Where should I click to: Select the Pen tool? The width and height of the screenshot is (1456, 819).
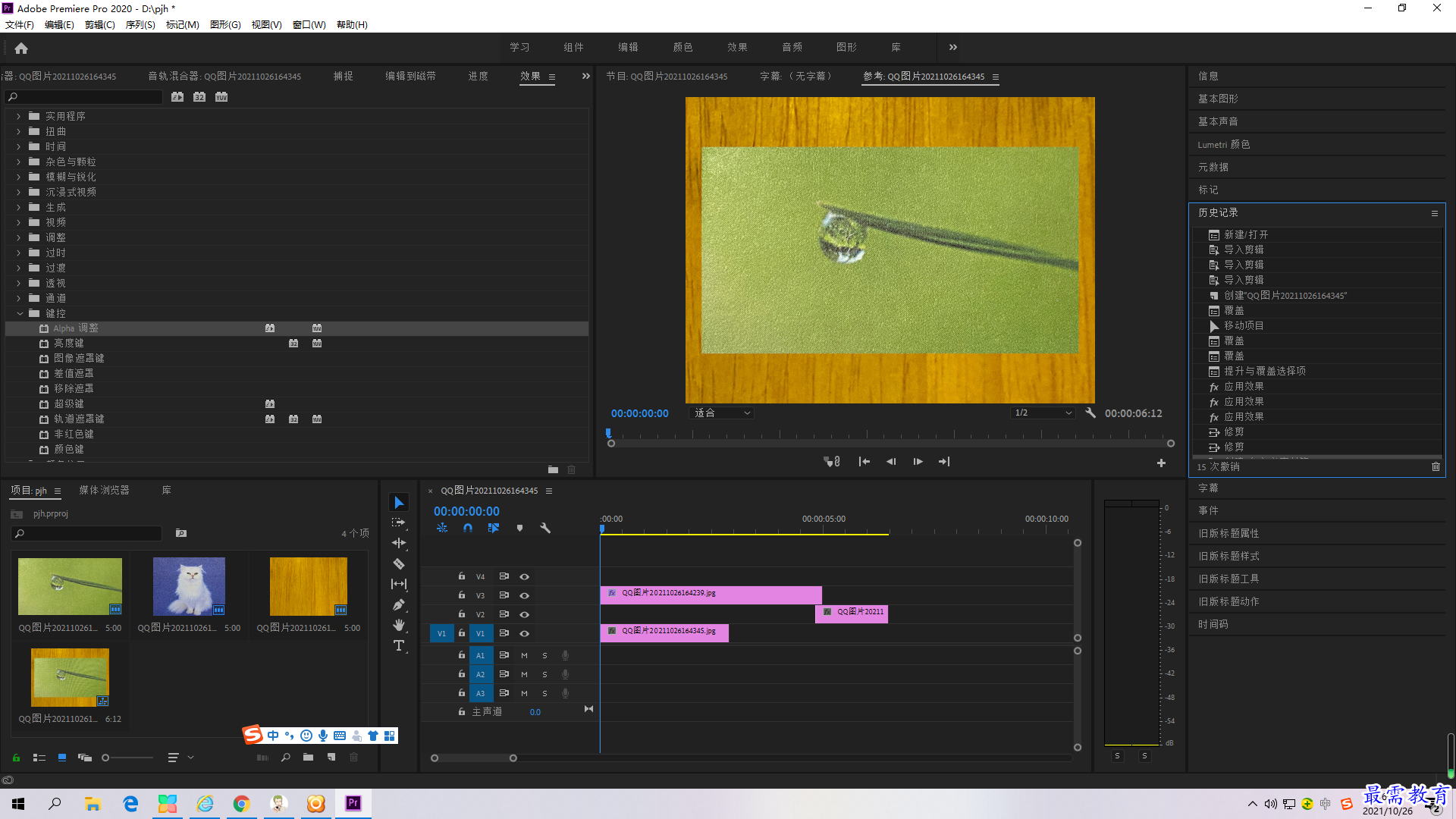399,604
